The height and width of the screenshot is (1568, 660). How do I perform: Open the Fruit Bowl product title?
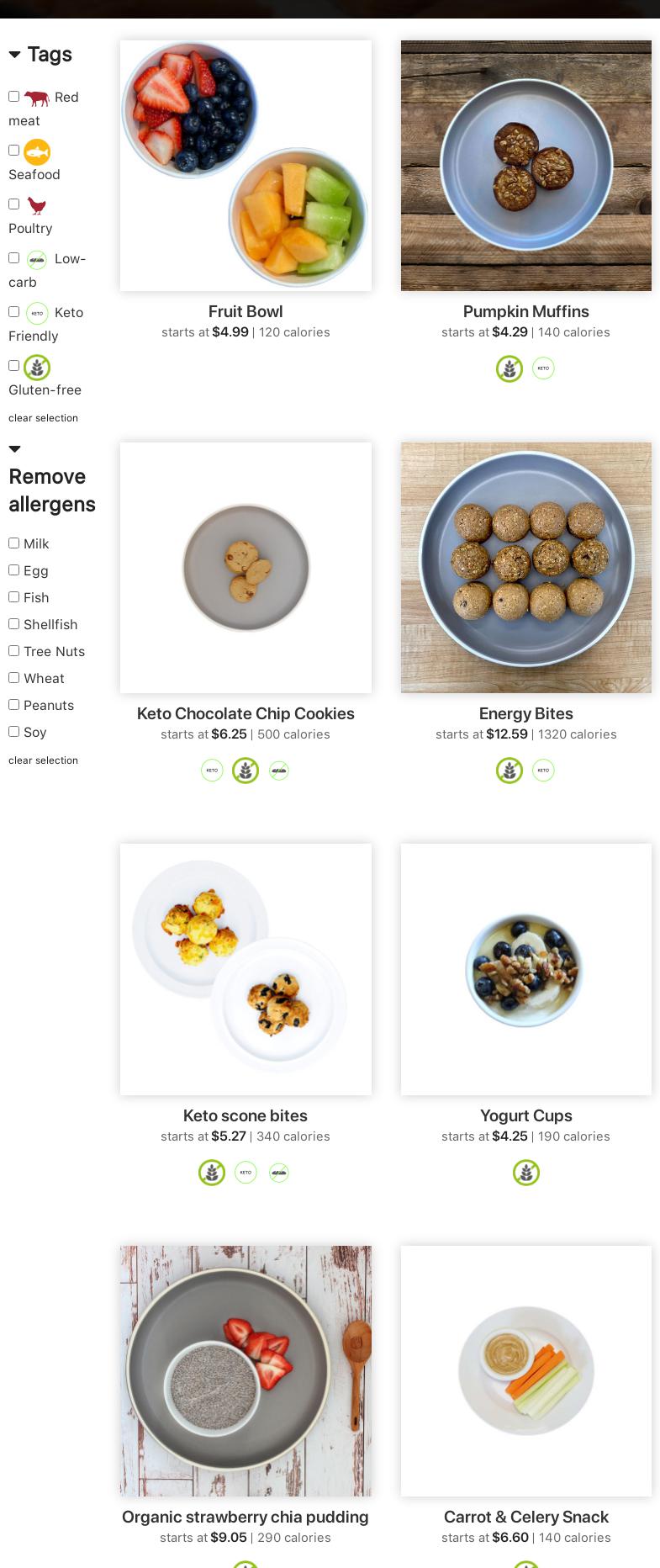coord(246,311)
